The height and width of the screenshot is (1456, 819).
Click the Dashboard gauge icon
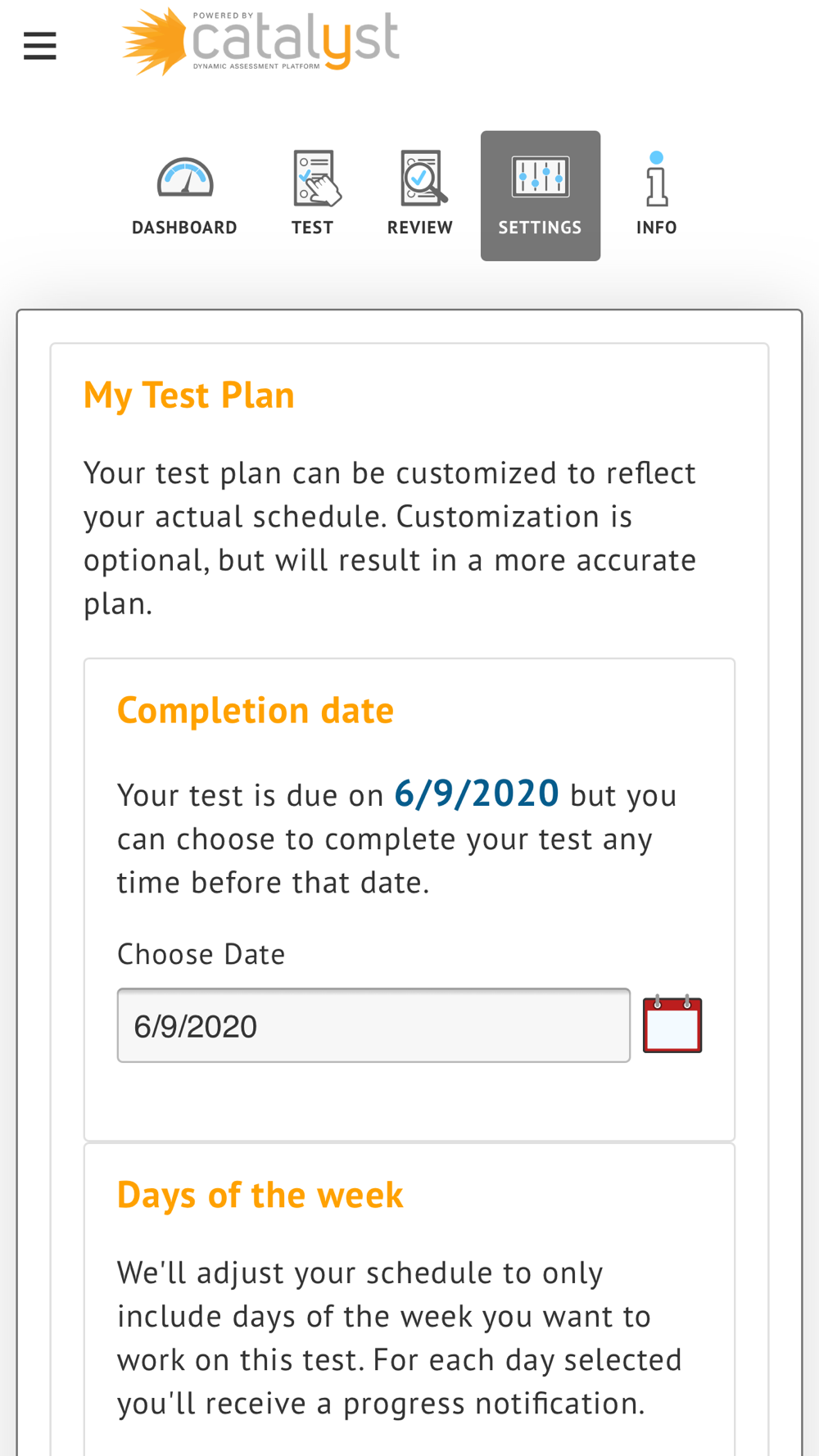click(185, 177)
